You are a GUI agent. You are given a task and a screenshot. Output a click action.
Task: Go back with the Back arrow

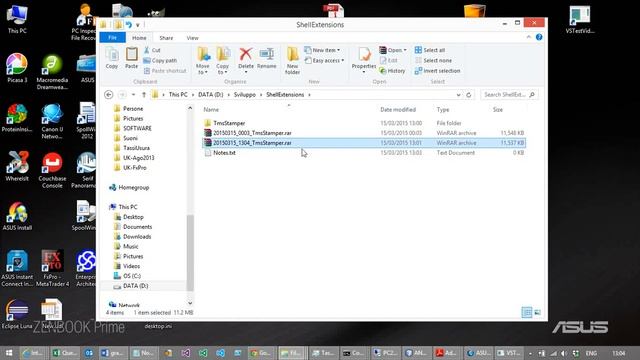click(x=109, y=95)
